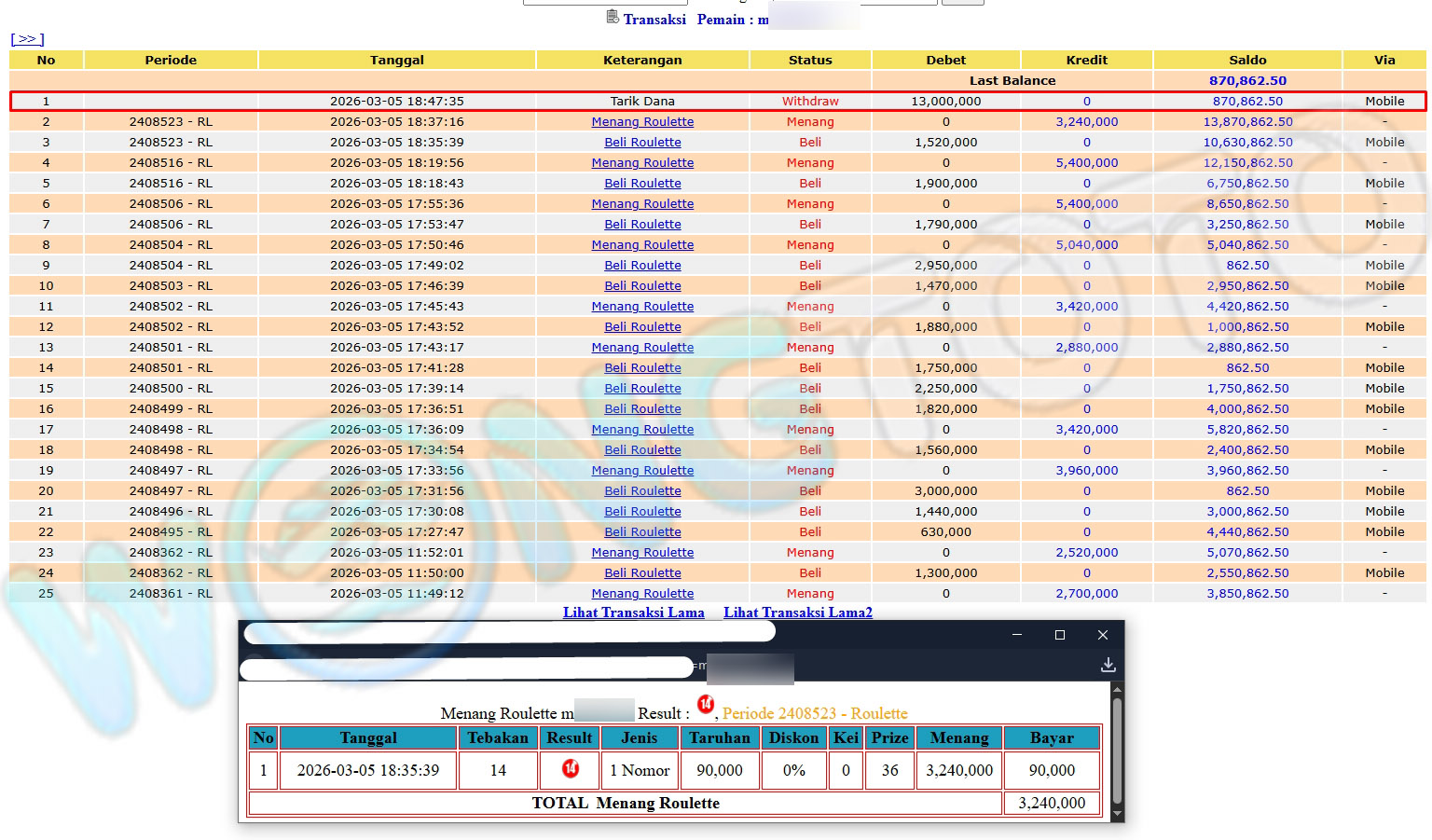Open Lihat Transaksi Lama2 link
Image resolution: width=1432 pixels, height=840 pixels.
797,613
